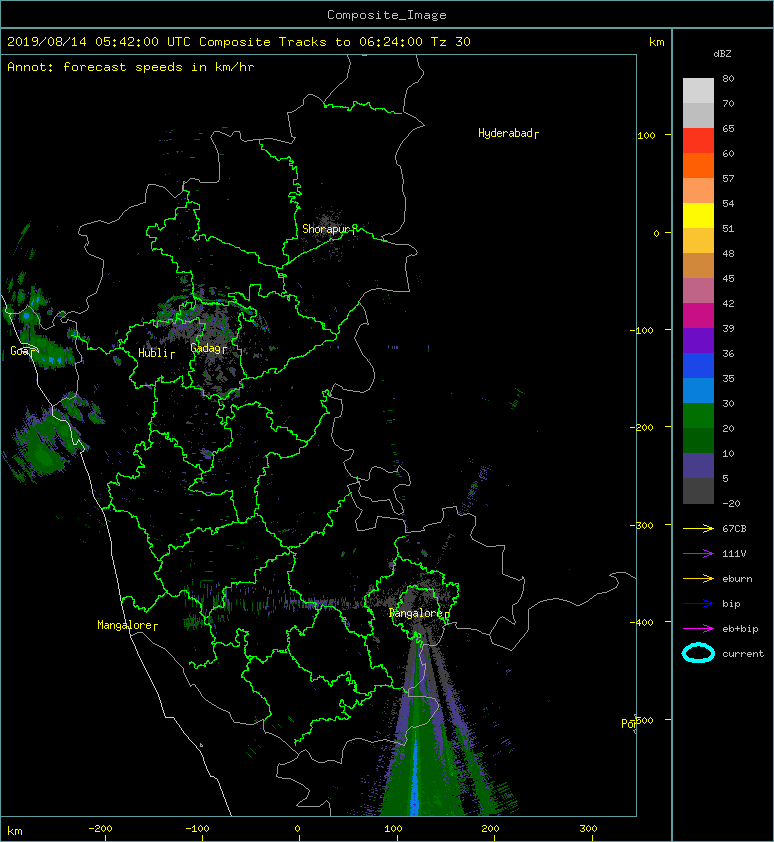
Task: Click the -200 tick on horizontal km axis
Action: pyautogui.click(x=100, y=829)
